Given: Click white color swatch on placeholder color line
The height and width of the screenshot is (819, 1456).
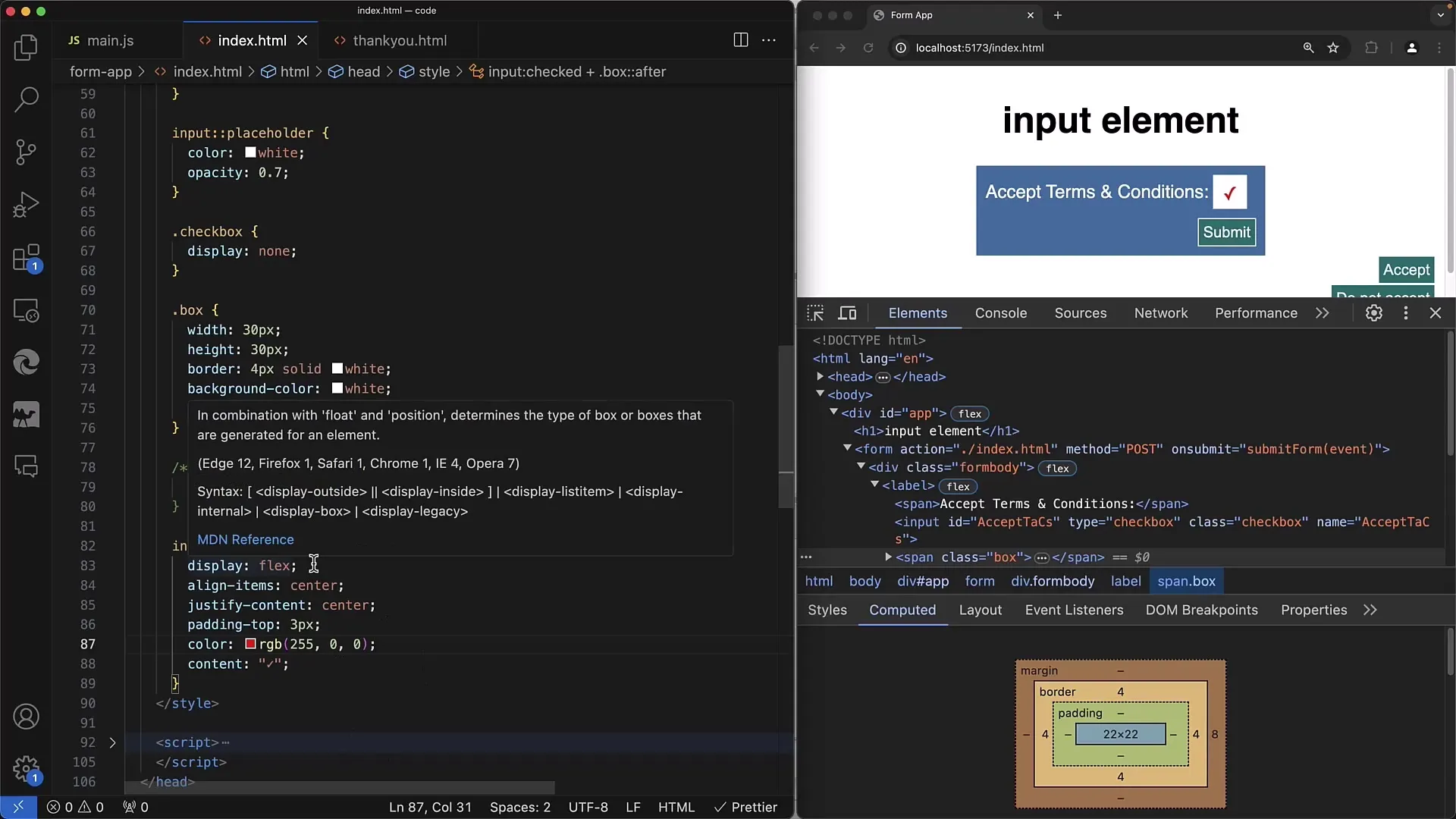Looking at the screenshot, I should 250,152.
